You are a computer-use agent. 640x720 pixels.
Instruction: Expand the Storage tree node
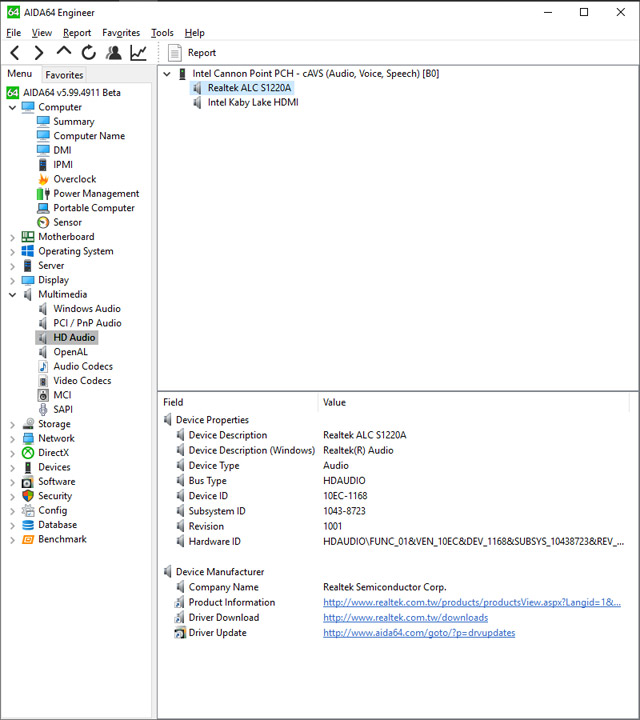point(12,425)
